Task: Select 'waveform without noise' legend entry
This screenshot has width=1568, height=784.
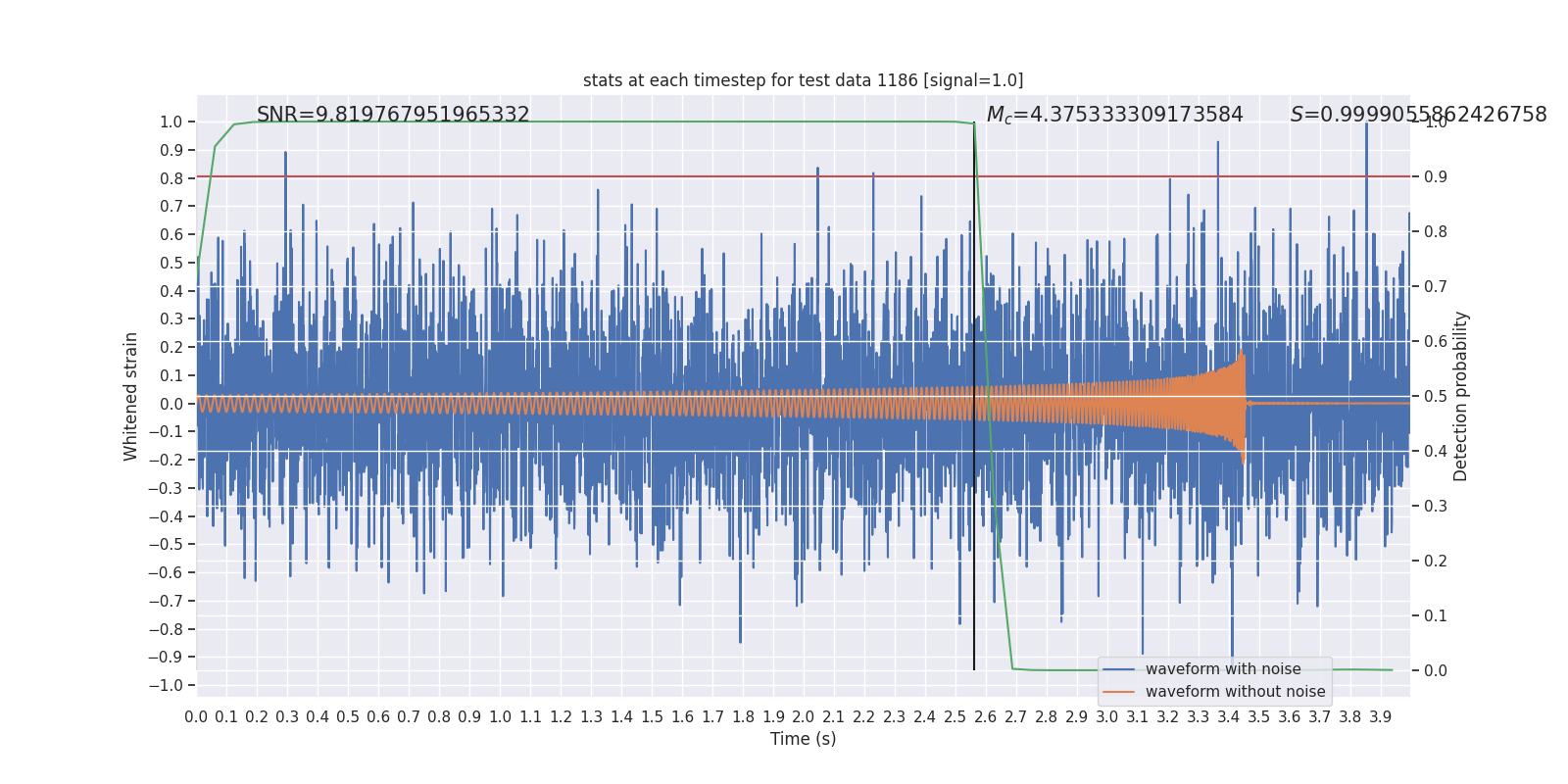Action: point(1235,692)
